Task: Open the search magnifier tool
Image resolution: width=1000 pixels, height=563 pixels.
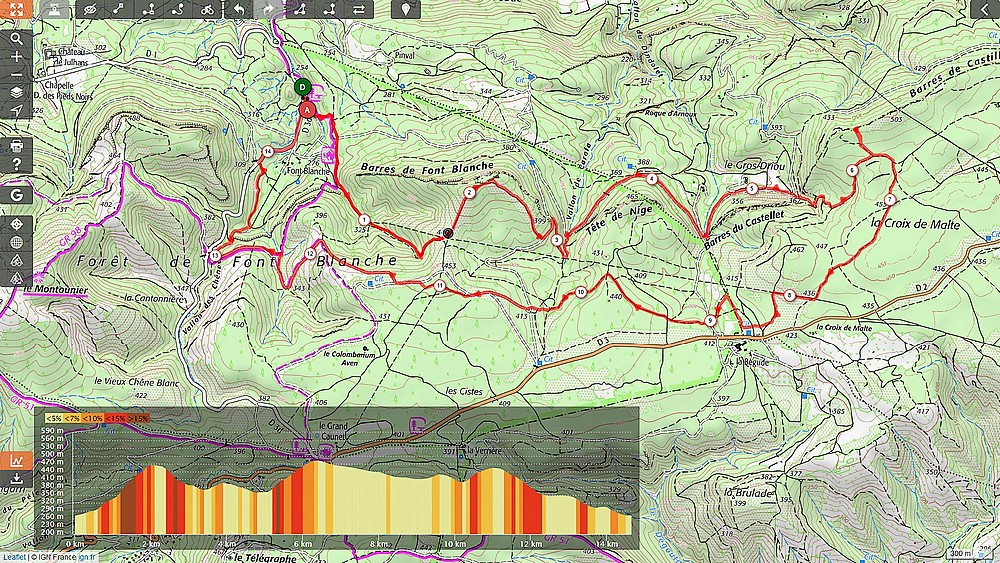Action: [16, 38]
